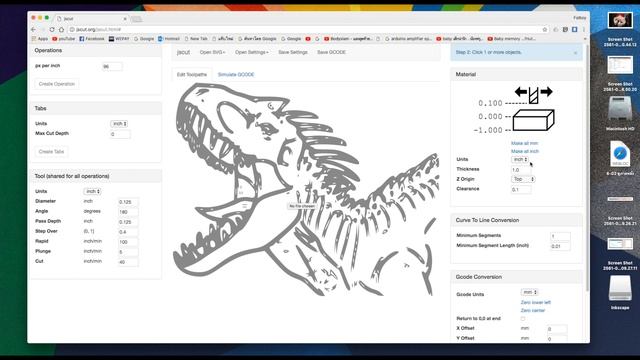Click the Rapid speed input
The height and width of the screenshot is (360, 640).
128,242
